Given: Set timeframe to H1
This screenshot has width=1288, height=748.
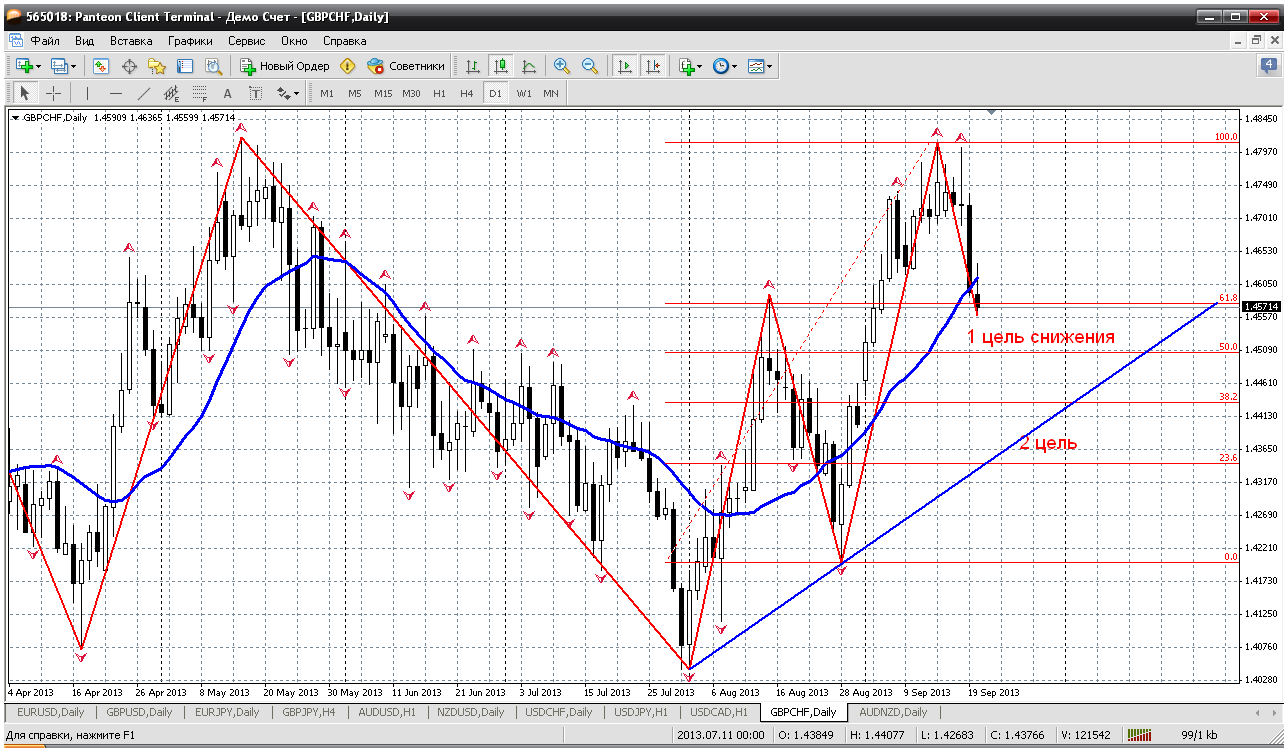Looking at the screenshot, I should point(439,93).
